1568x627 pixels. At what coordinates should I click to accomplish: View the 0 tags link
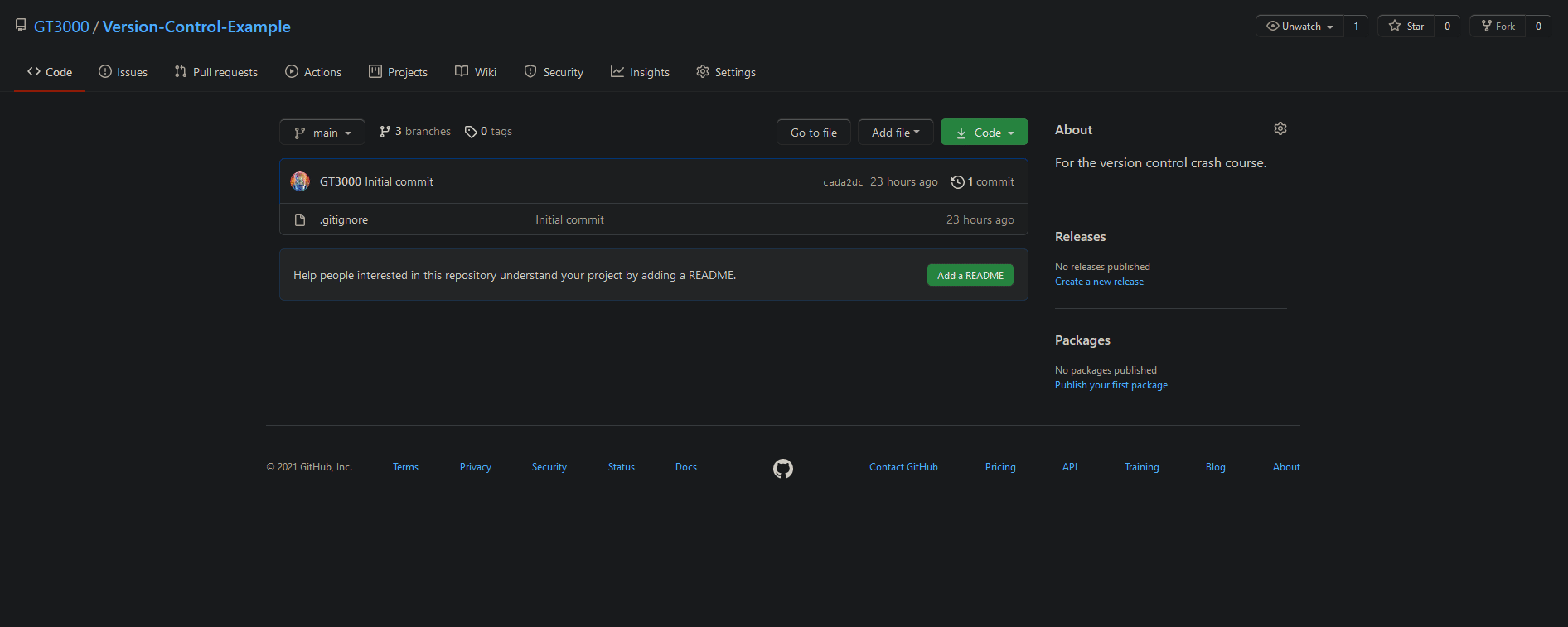click(488, 132)
